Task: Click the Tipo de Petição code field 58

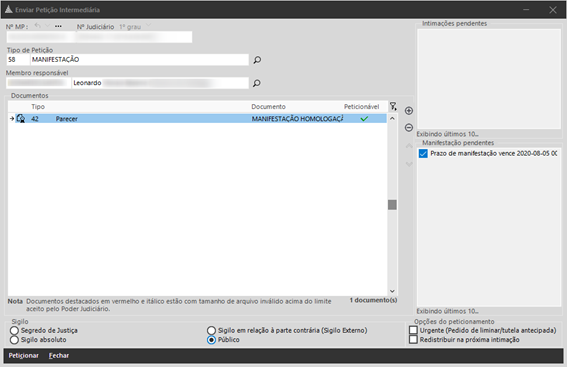Action: (18, 60)
